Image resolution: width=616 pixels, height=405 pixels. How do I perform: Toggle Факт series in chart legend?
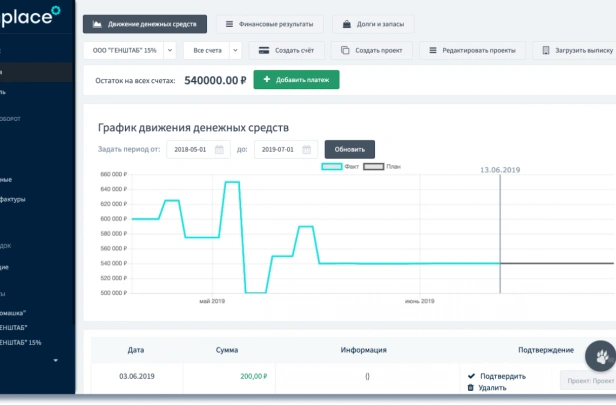point(340,167)
